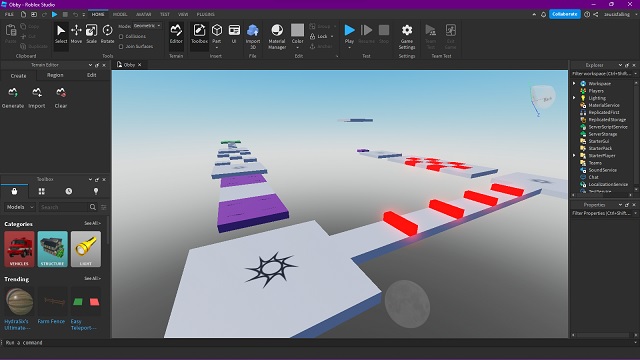Click the Stop test button

pos(384,34)
